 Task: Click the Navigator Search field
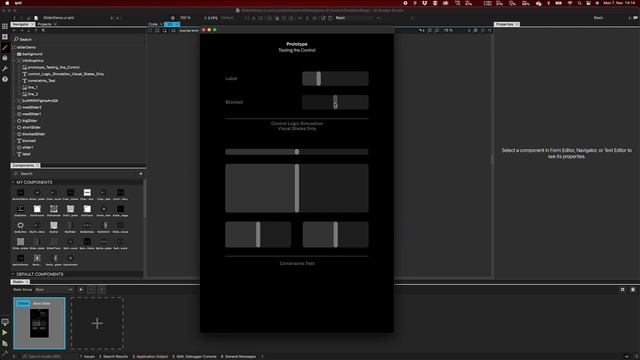(78, 39)
